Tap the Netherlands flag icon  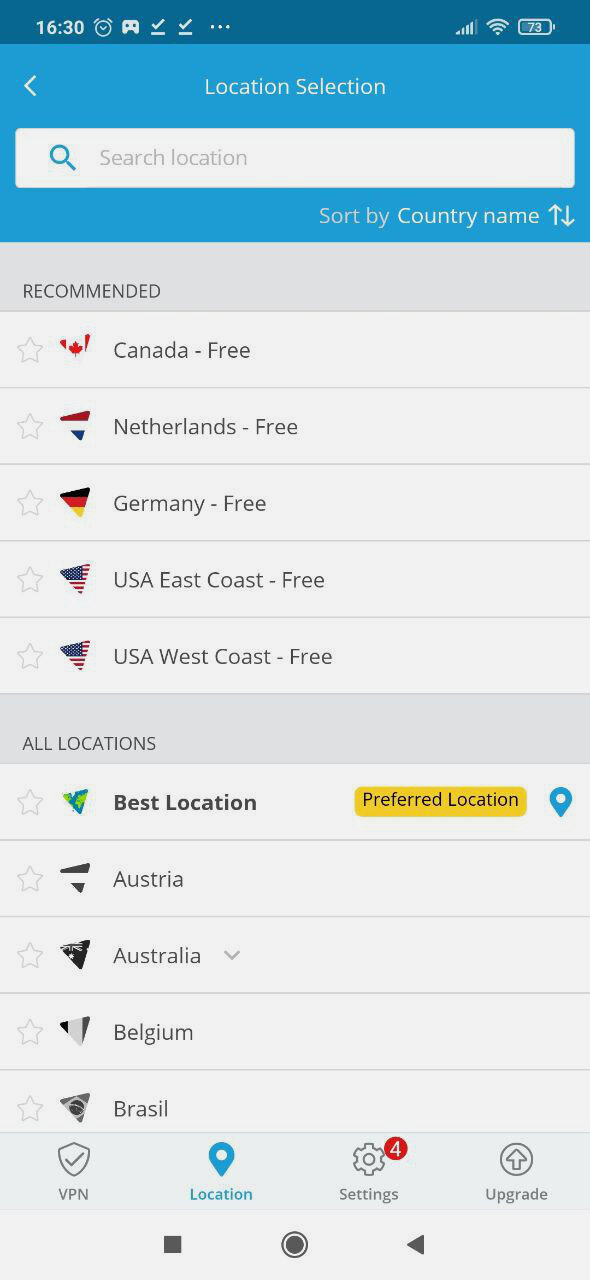(x=75, y=426)
